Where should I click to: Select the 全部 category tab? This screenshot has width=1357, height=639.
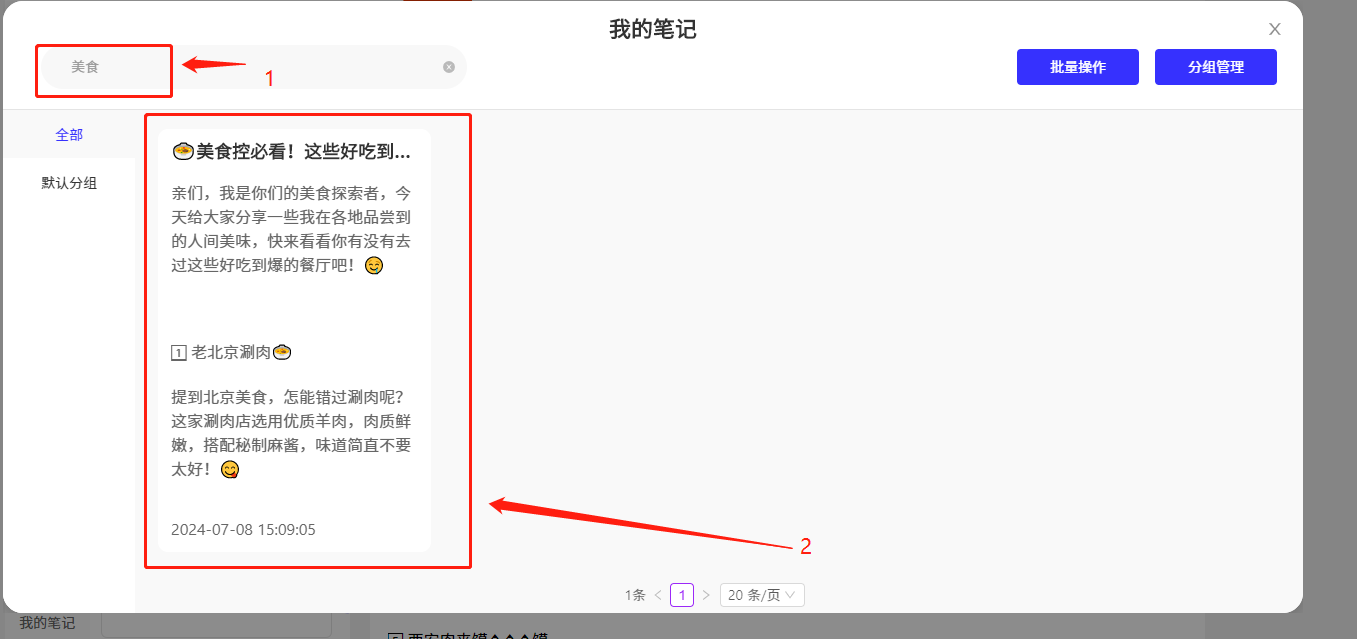pos(69,135)
